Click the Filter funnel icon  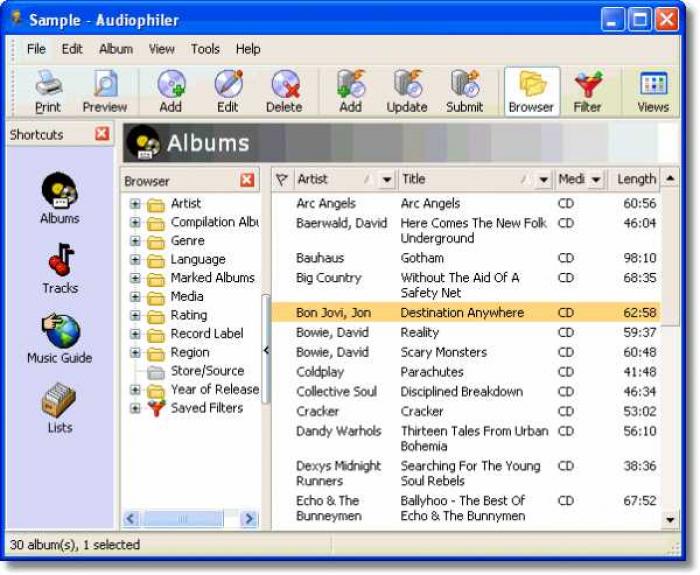(588, 92)
